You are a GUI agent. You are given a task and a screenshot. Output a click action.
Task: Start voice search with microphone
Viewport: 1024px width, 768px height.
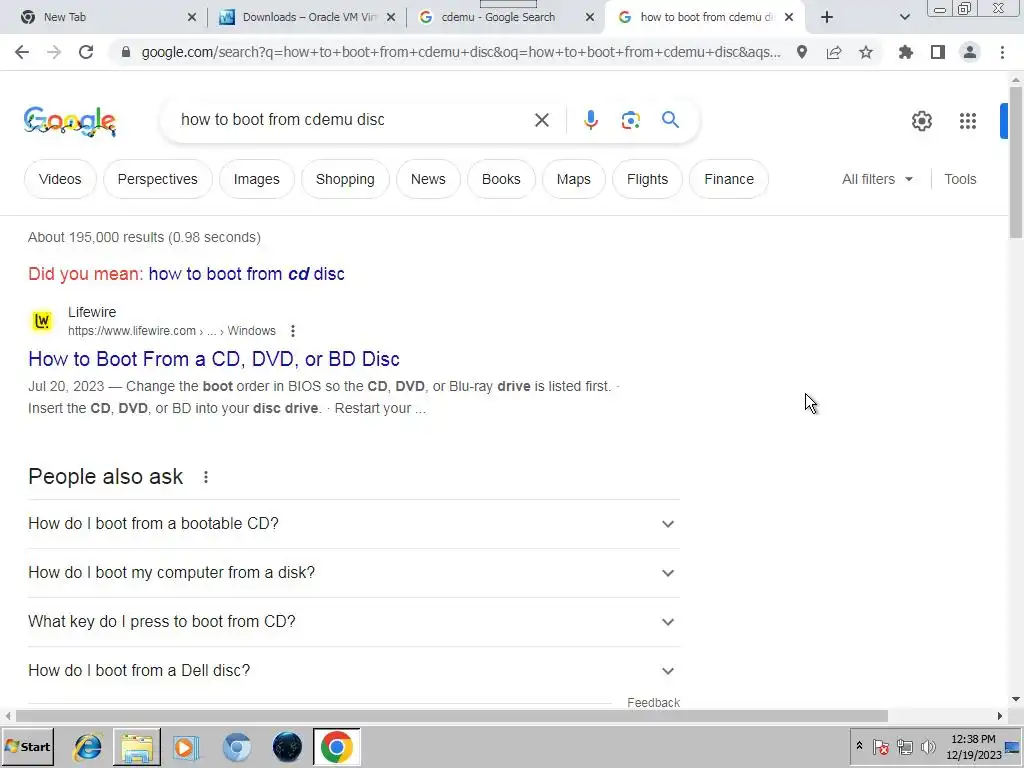tap(590, 120)
